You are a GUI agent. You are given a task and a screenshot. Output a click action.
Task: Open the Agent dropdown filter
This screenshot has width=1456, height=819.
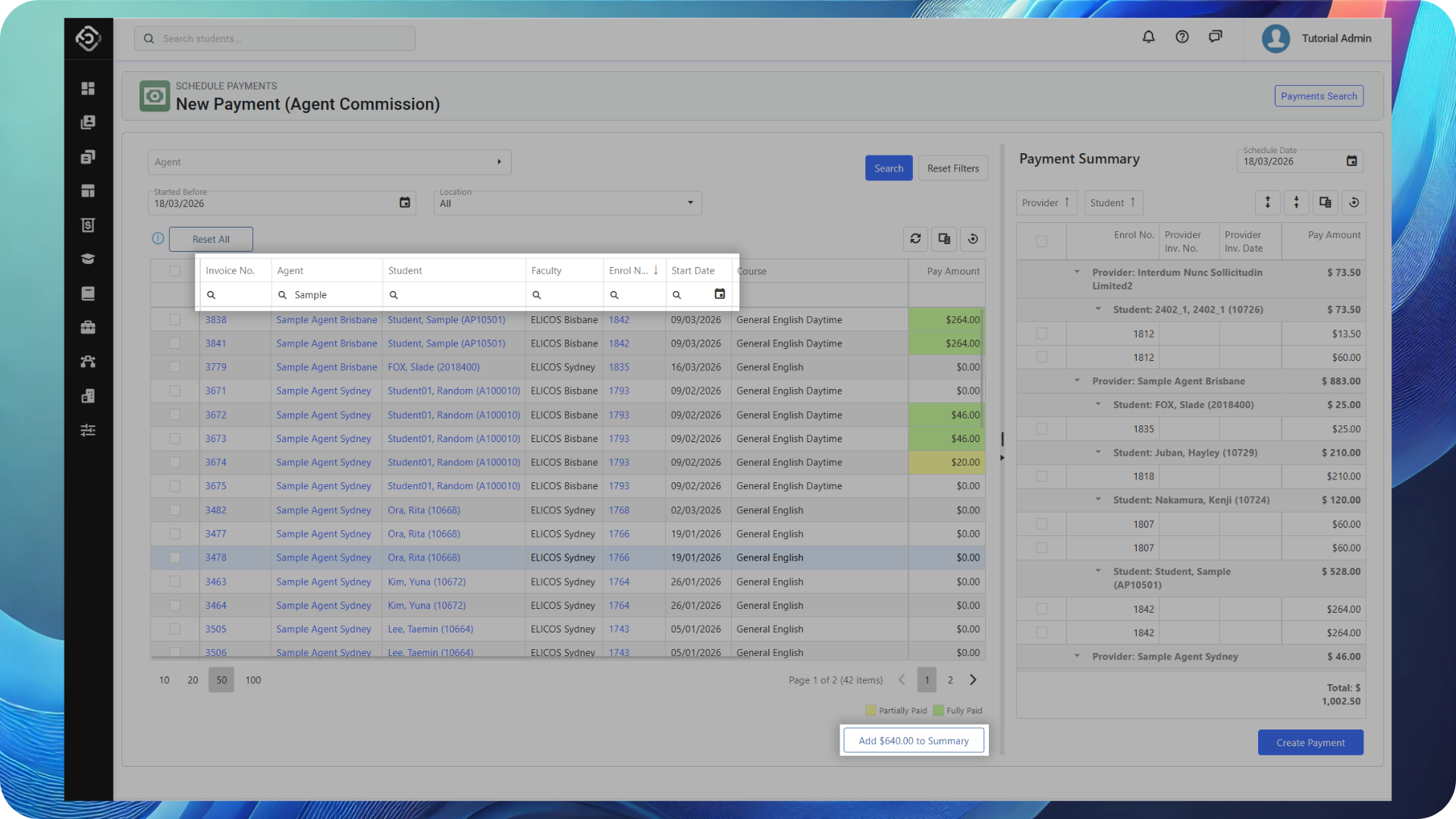[329, 162]
